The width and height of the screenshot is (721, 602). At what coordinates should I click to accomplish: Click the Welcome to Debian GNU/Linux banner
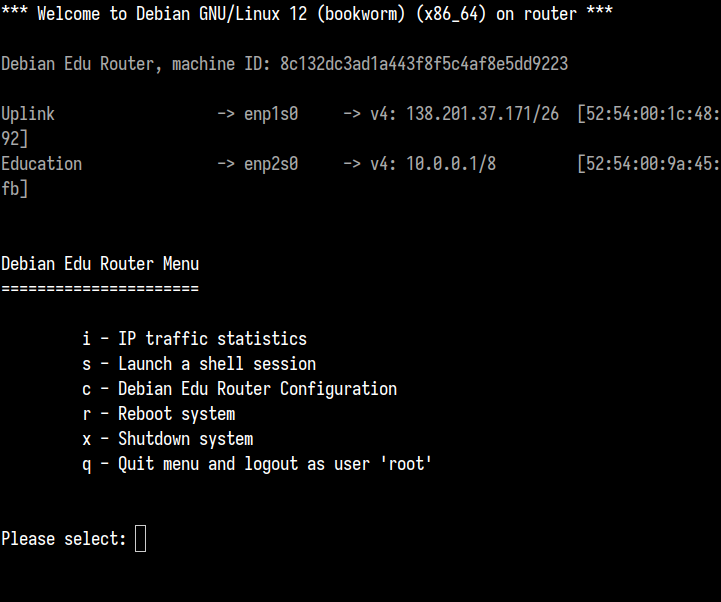[x=307, y=14]
